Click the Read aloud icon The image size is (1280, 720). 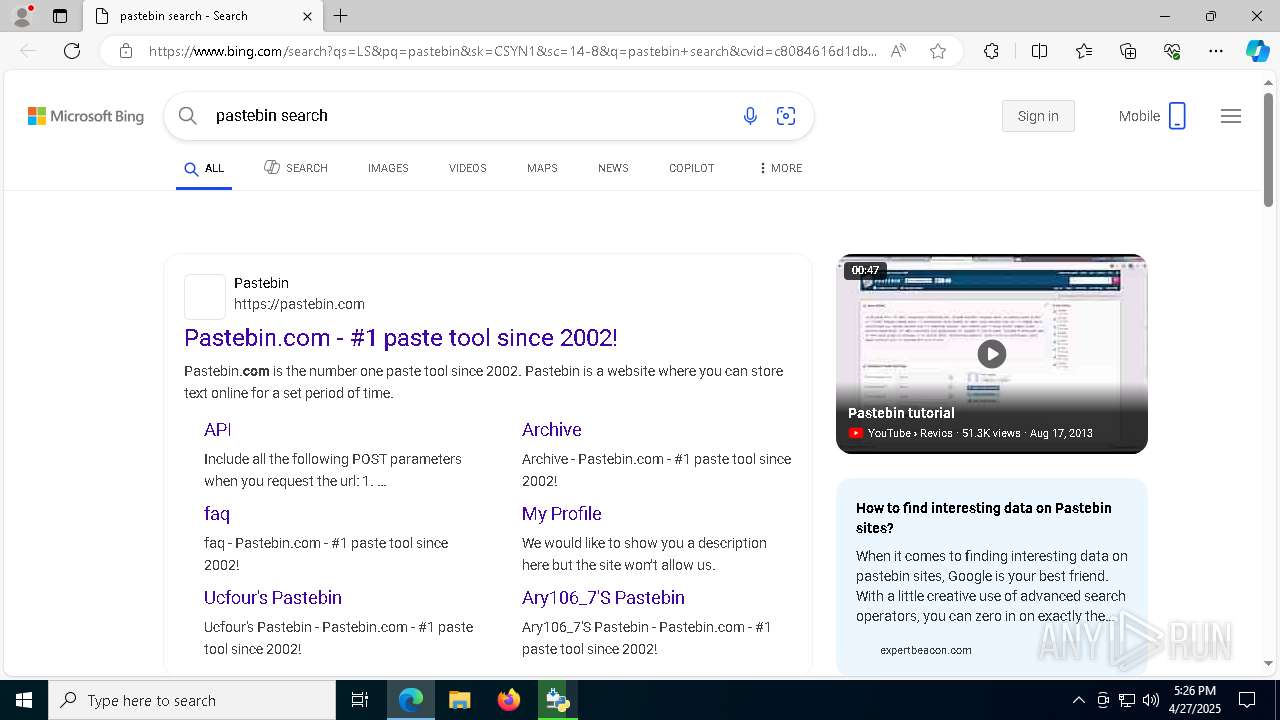[x=898, y=51]
